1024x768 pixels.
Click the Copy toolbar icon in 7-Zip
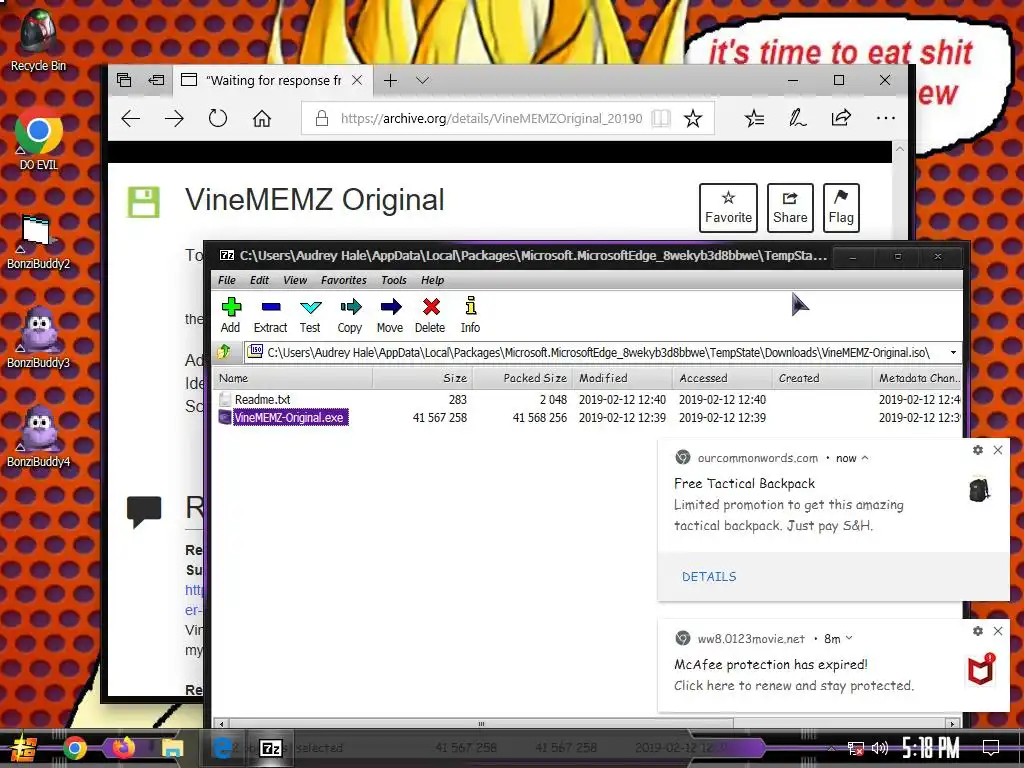click(350, 315)
